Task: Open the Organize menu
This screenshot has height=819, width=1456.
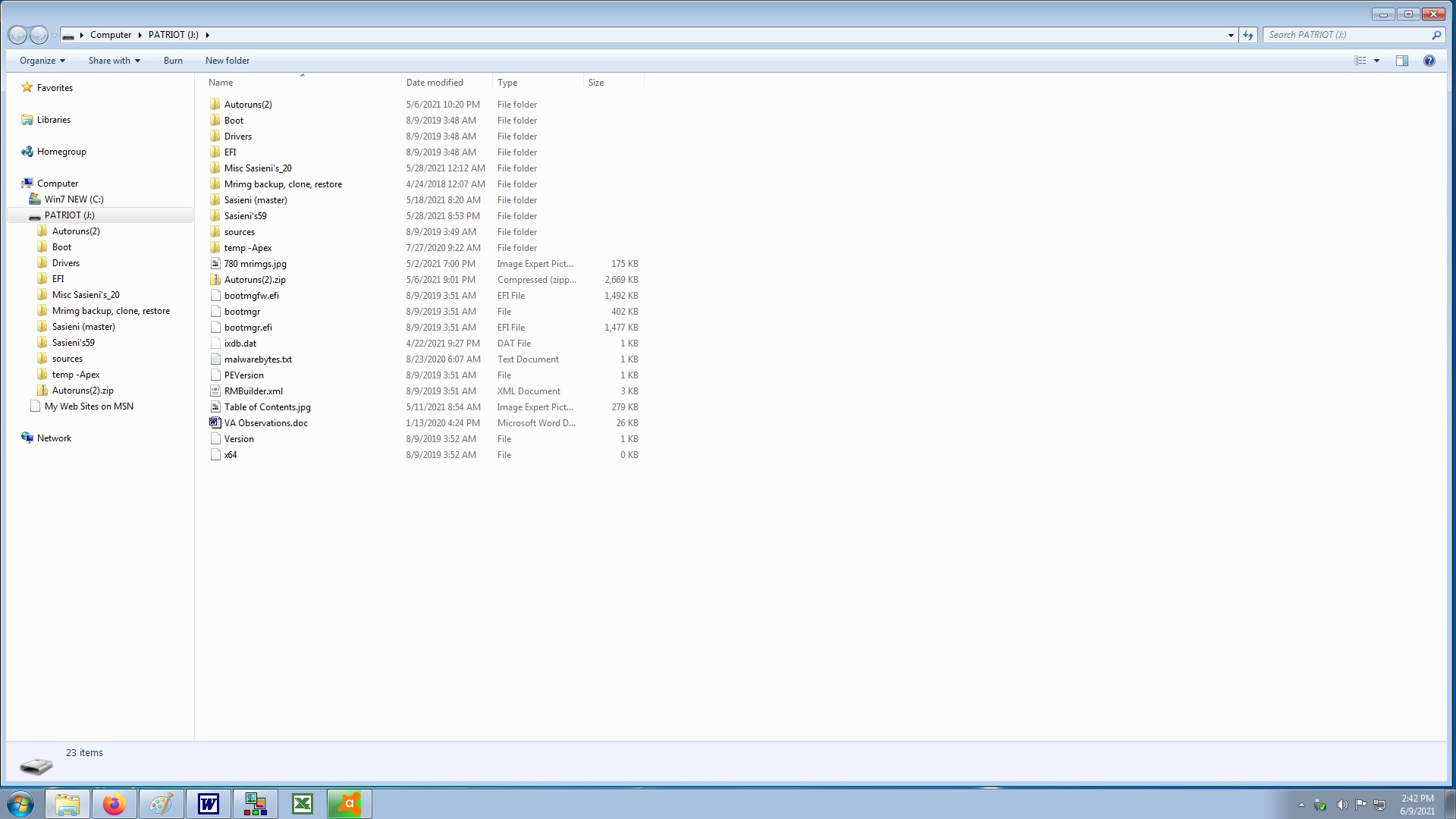Action: point(42,61)
